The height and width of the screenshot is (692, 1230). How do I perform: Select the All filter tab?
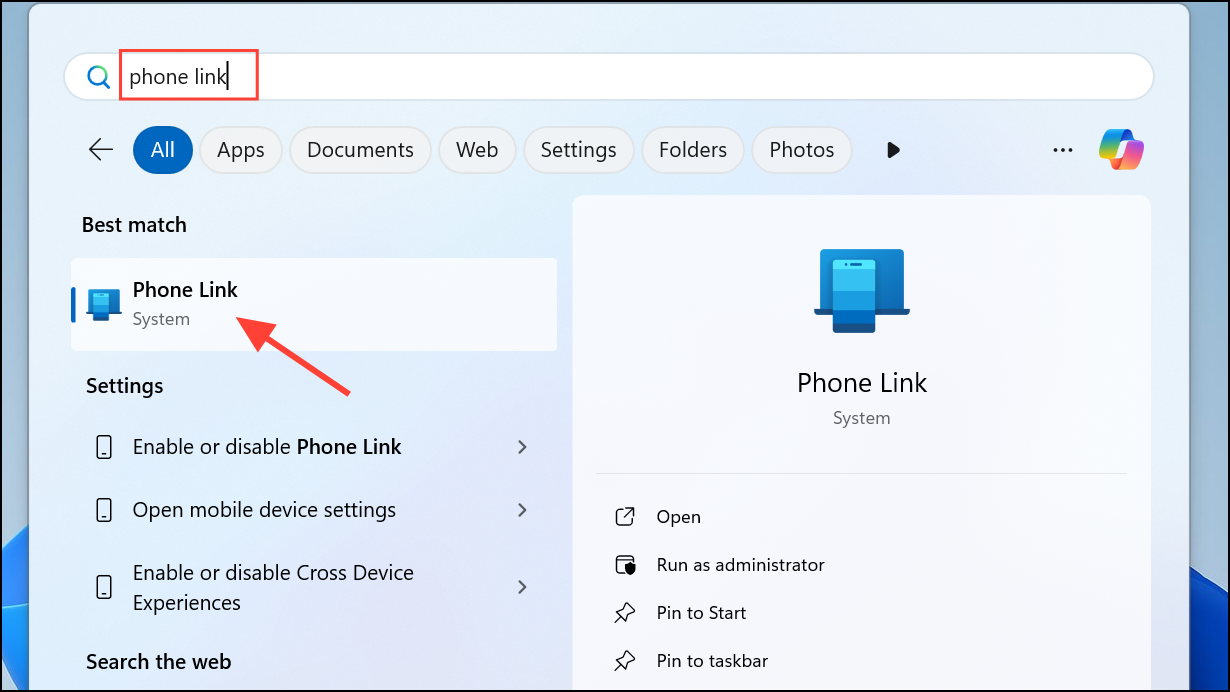(163, 150)
